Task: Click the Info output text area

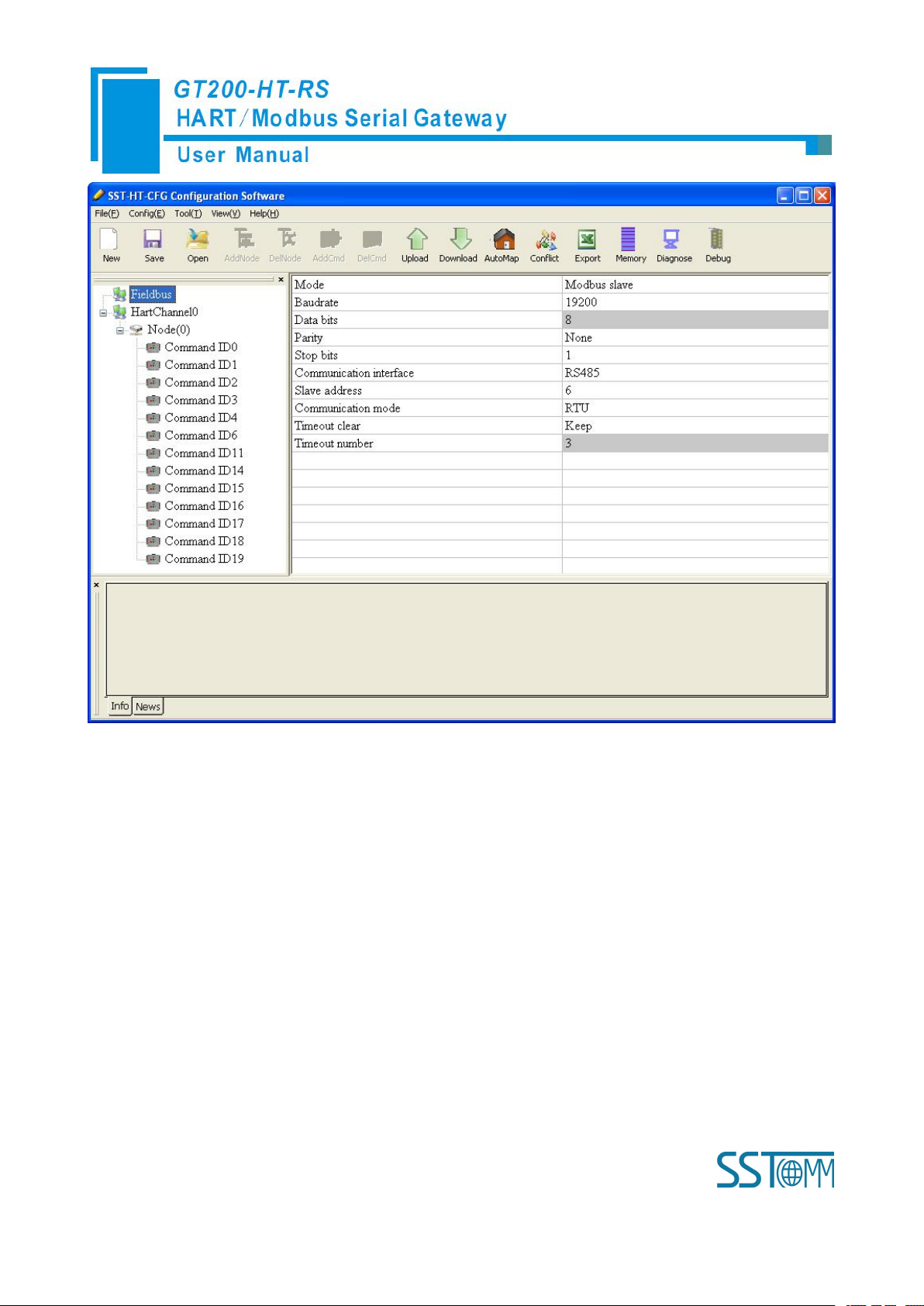Action: point(467,639)
